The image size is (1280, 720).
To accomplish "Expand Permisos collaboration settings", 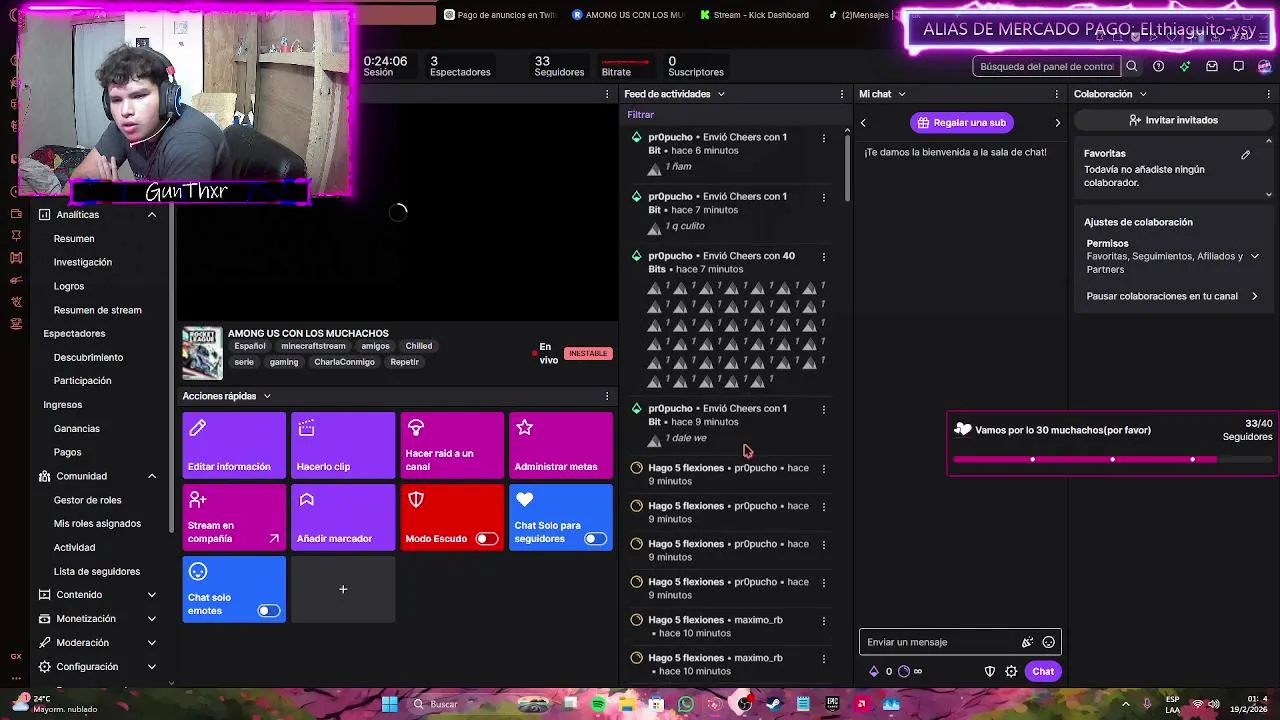I will pos(1254,256).
